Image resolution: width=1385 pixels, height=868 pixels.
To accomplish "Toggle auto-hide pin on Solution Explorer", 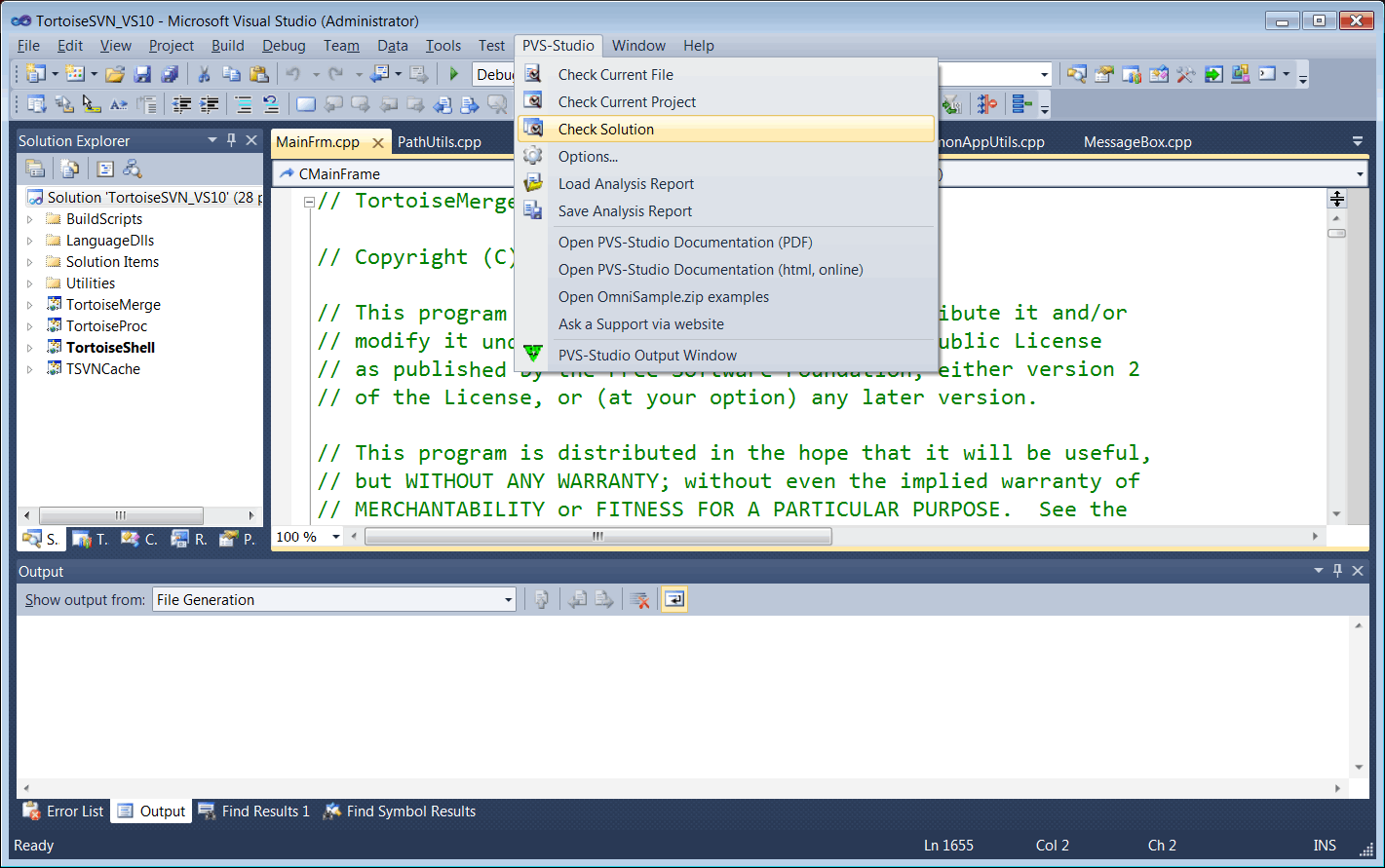I will tap(231, 140).
